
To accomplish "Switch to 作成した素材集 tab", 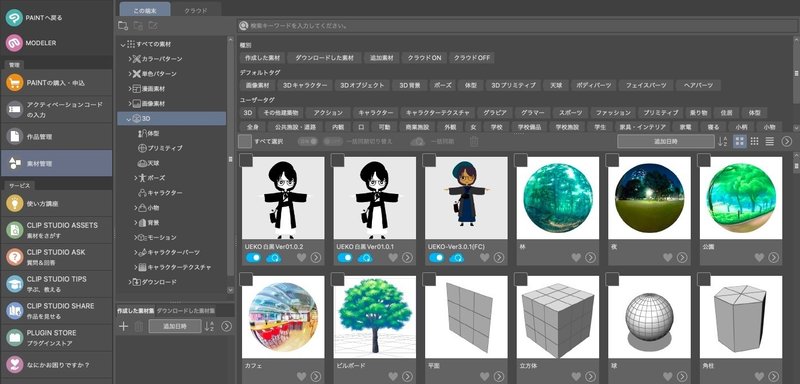I will (x=135, y=310).
